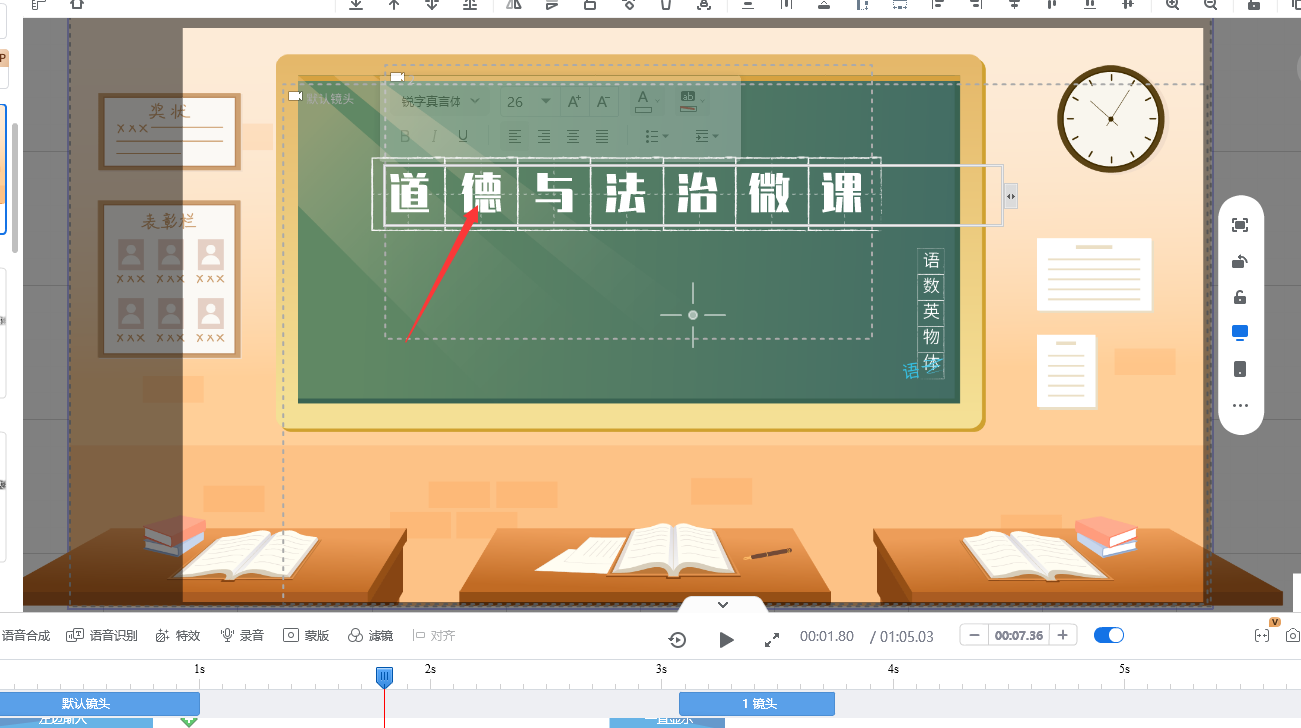
Task: Increase timeline duration with plus button
Action: (1062, 635)
